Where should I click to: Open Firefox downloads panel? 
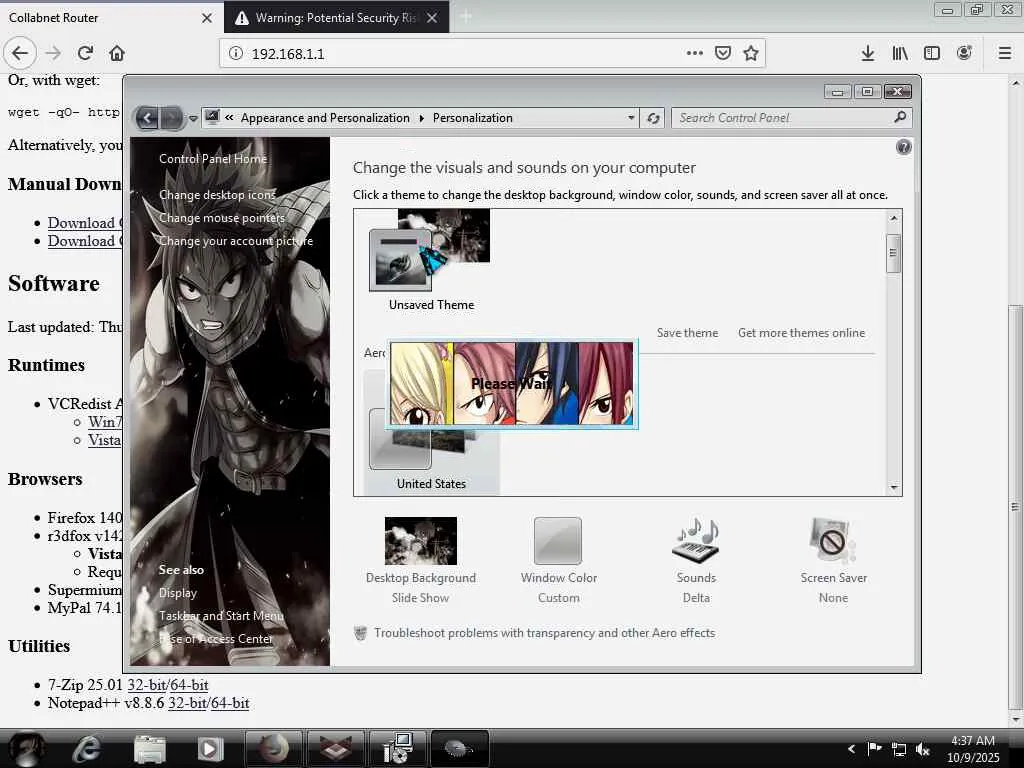click(867, 54)
